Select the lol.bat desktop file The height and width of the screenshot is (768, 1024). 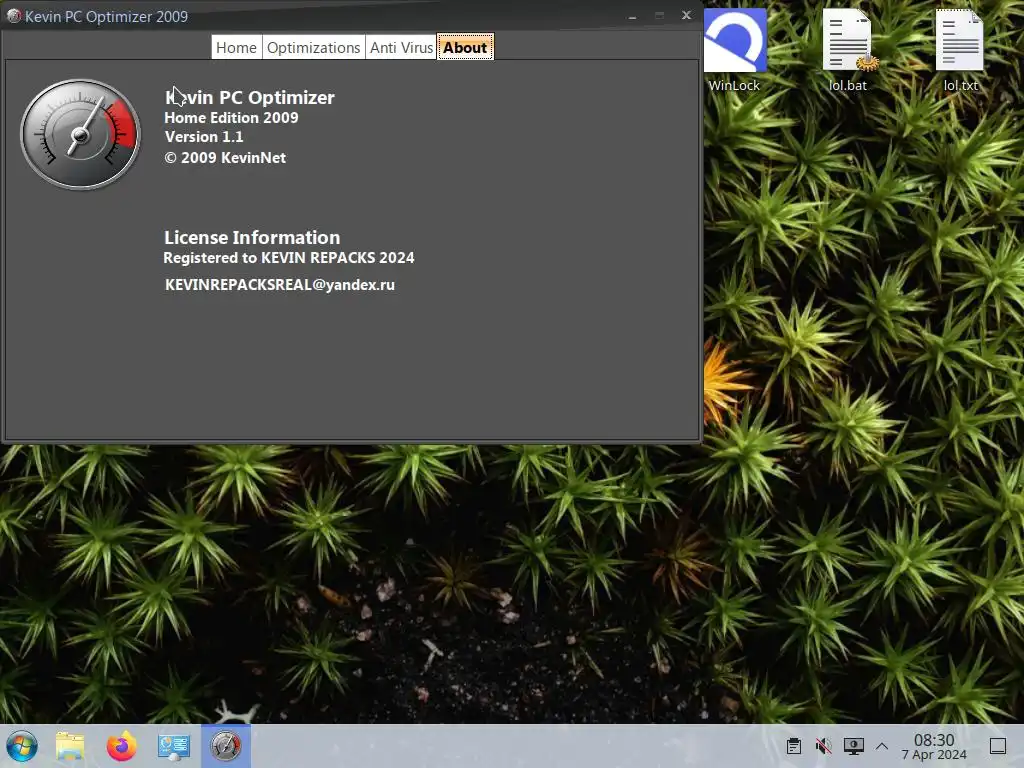848,51
